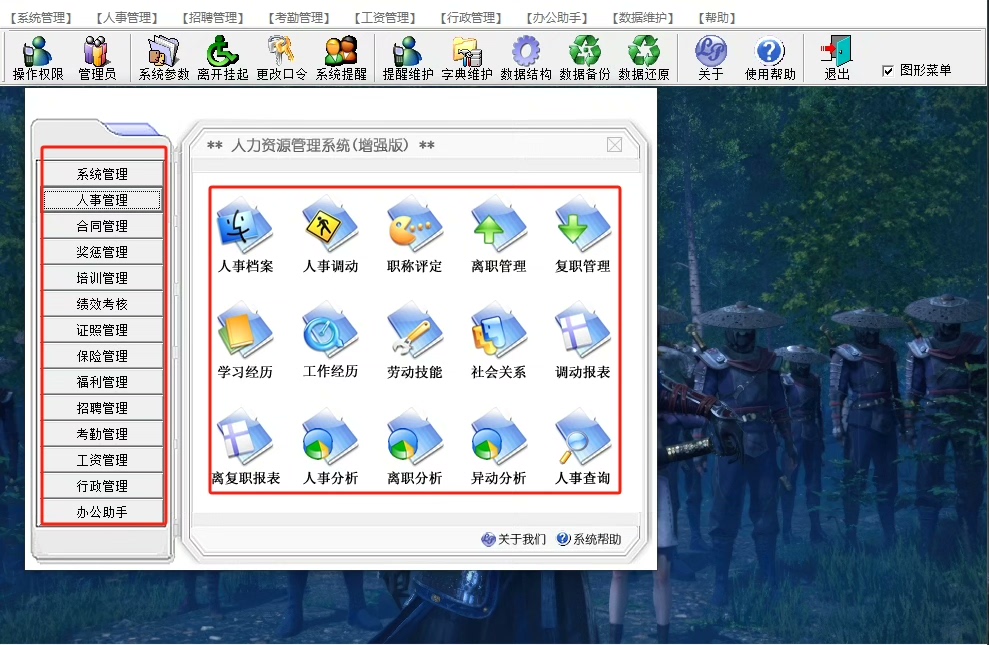This screenshot has height=645, width=989.
Task: Toggle the 图形菜单 checkbox
Action: pos(887,71)
